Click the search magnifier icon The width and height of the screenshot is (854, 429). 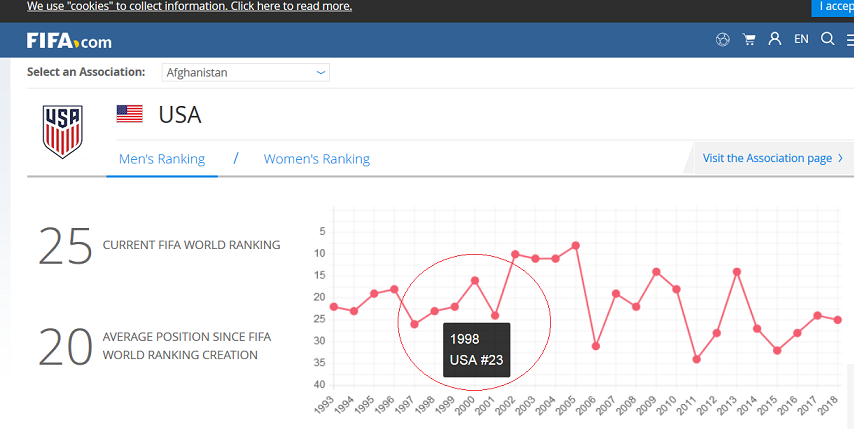(827, 40)
